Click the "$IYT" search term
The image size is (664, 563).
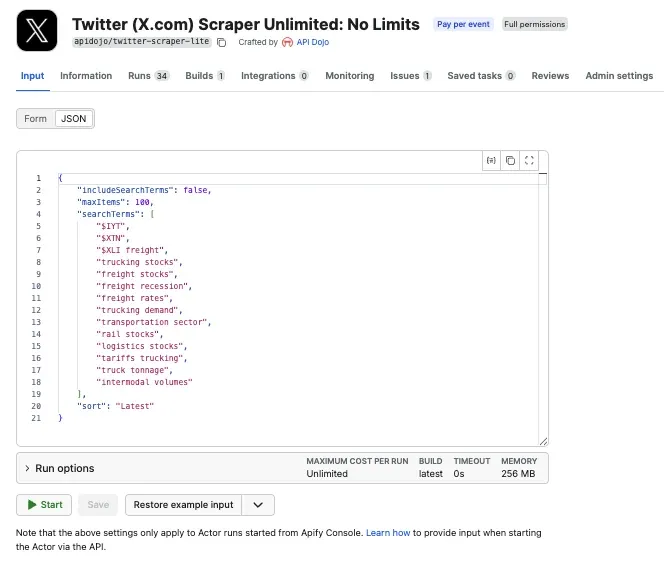click(113, 226)
